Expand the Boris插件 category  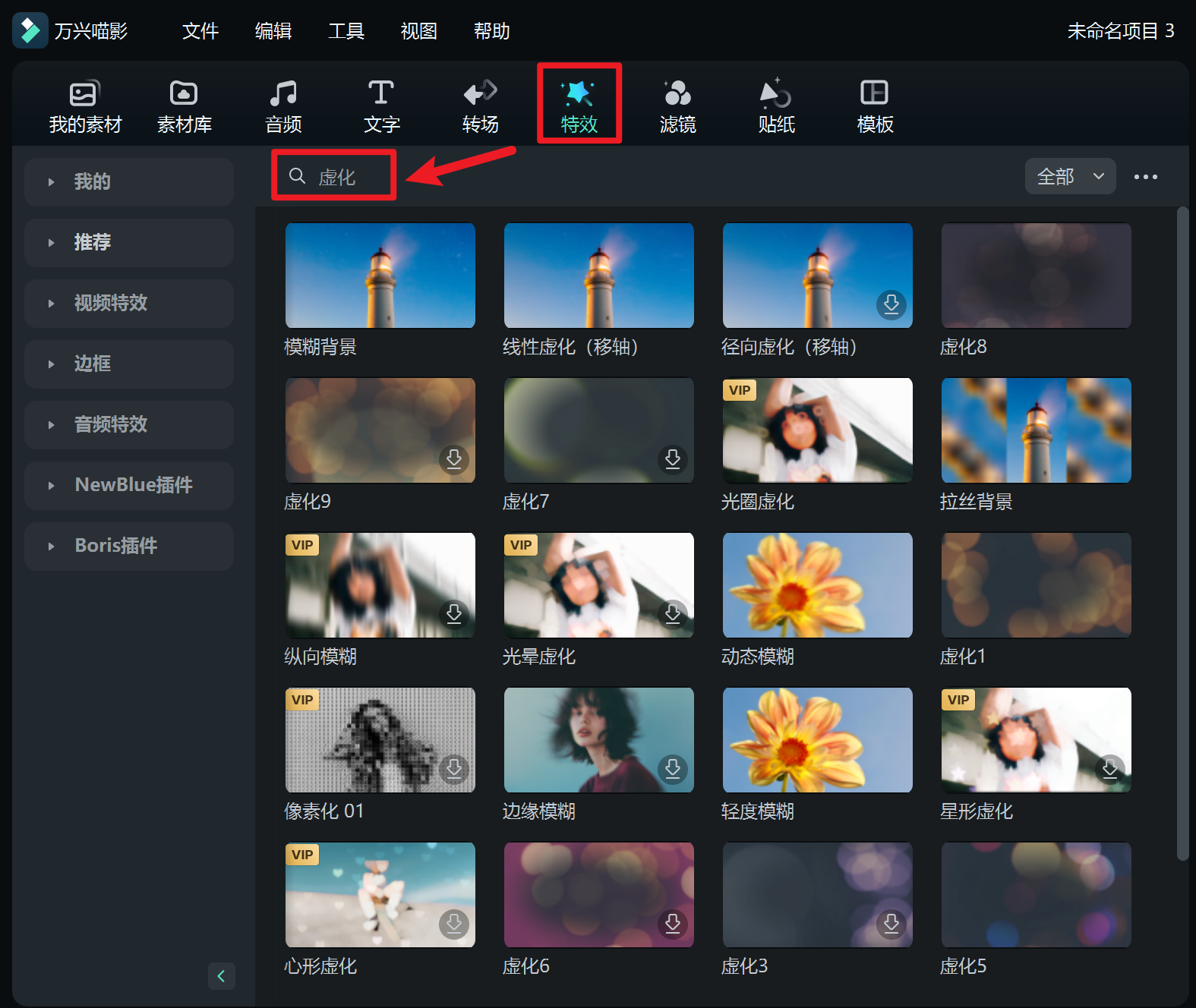[129, 547]
